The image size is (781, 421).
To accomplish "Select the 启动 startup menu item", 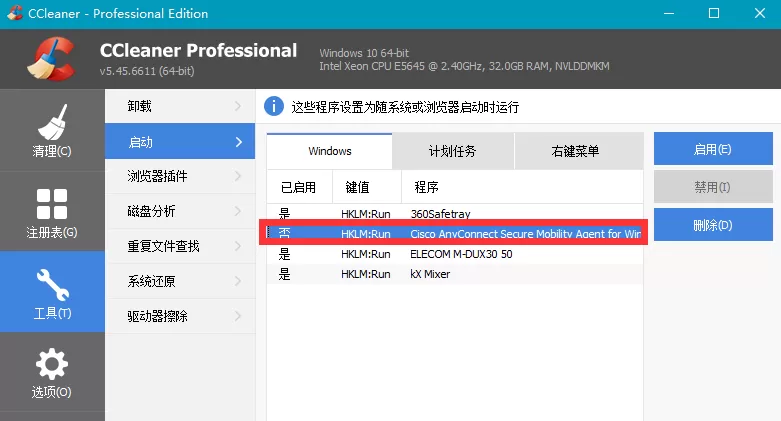I will 180,141.
